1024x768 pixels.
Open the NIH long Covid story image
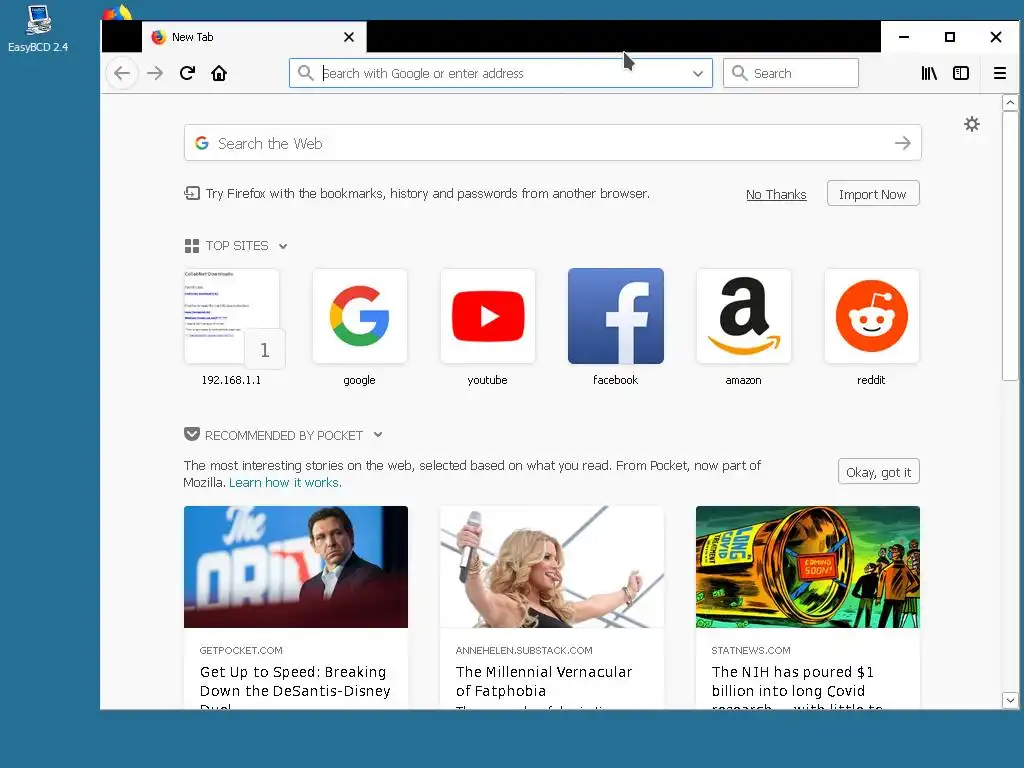tap(808, 567)
